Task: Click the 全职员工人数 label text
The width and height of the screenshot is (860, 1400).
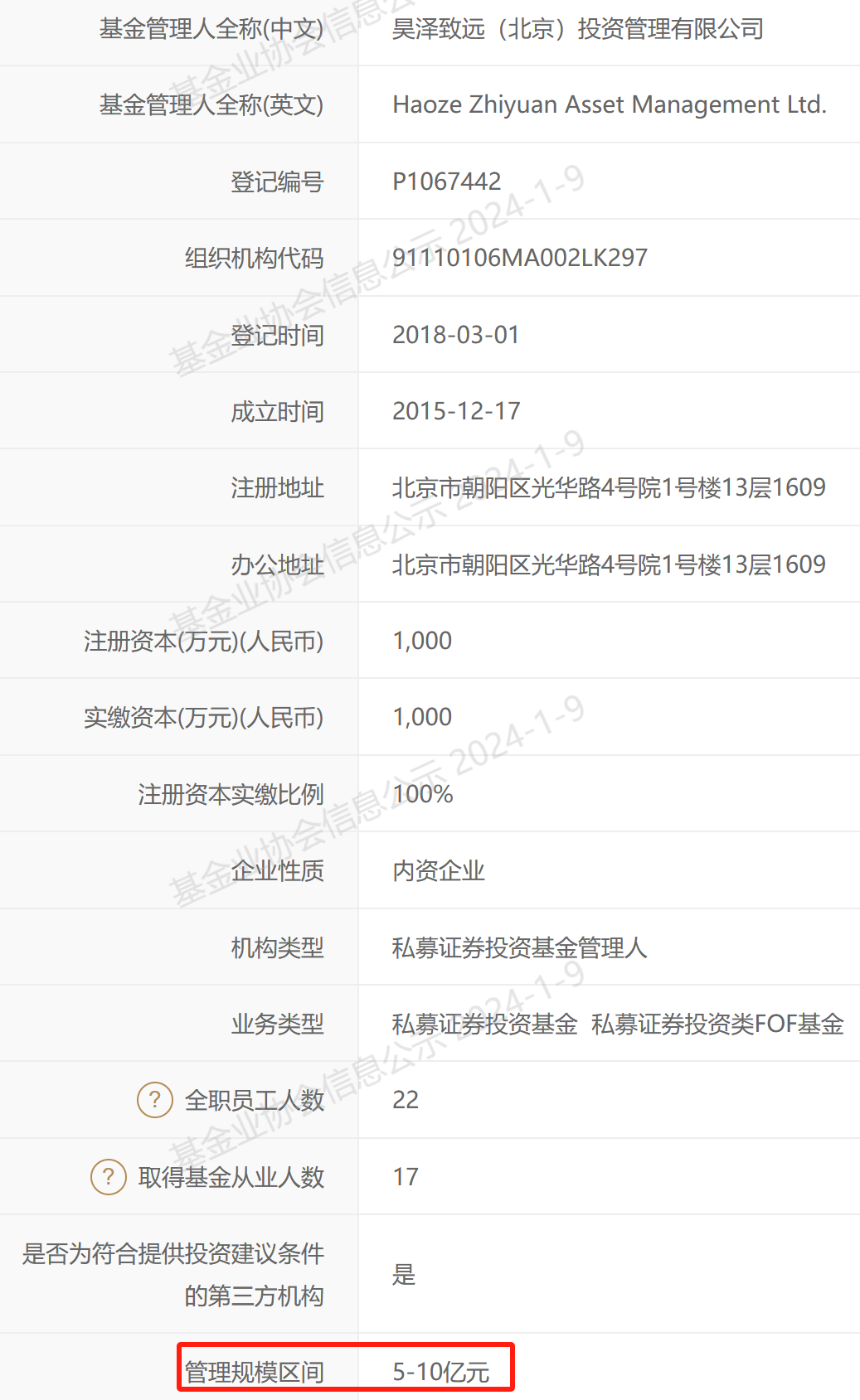Action: (254, 1101)
